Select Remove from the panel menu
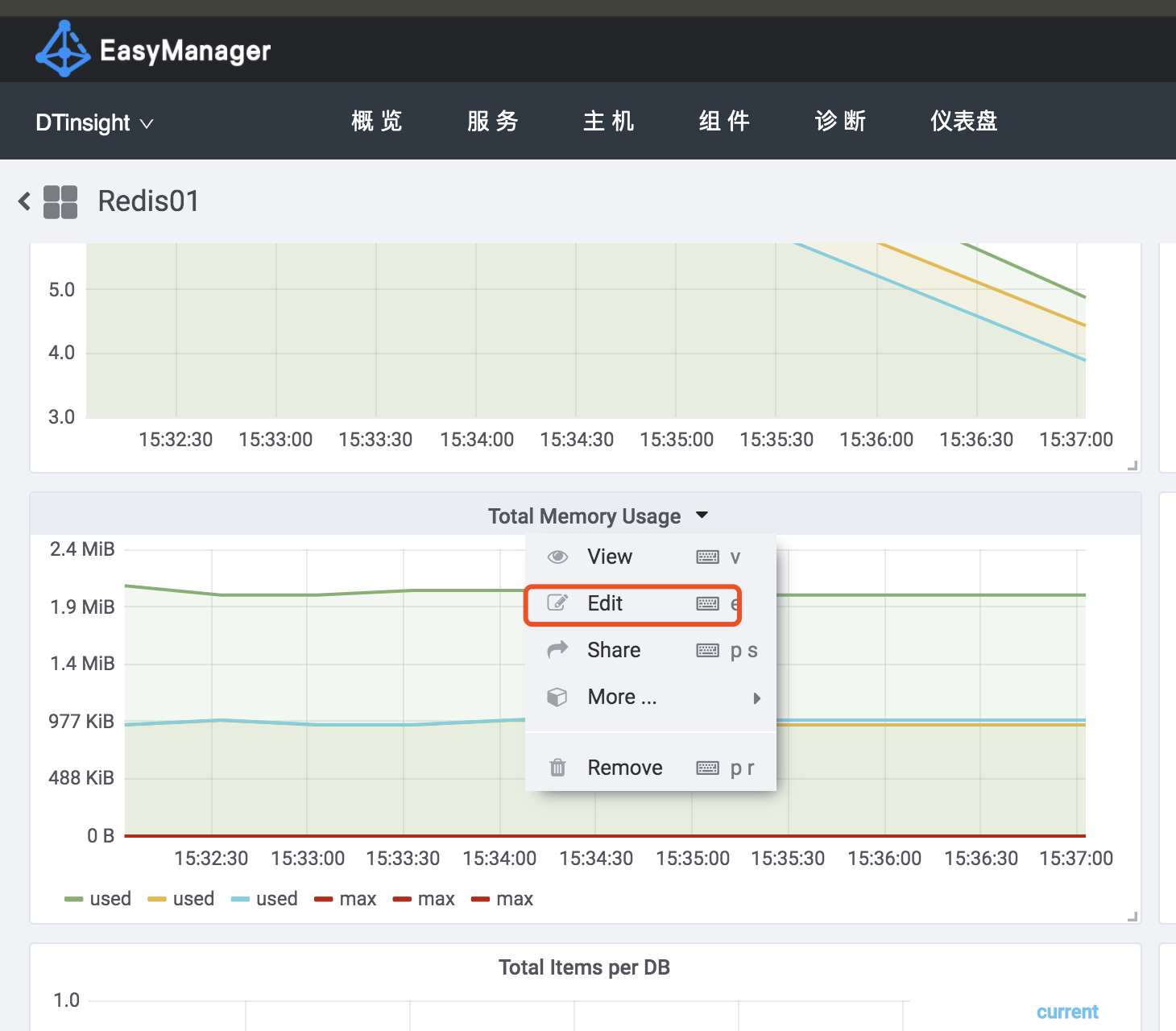This screenshot has width=1176, height=1031. [x=625, y=768]
